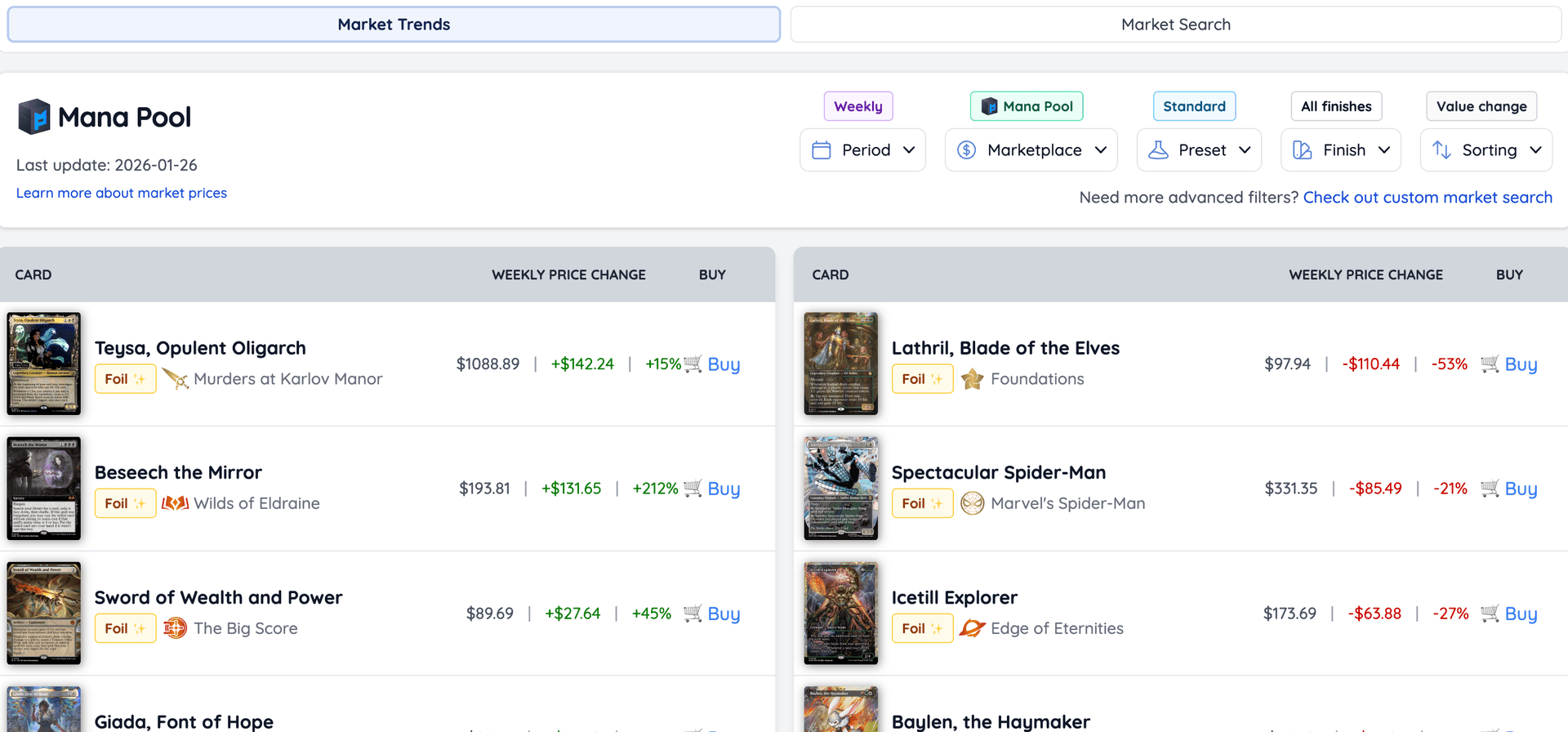Buy Beseech the Mirror
The width and height of the screenshot is (1568, 732).
click(x=724, y=489)
